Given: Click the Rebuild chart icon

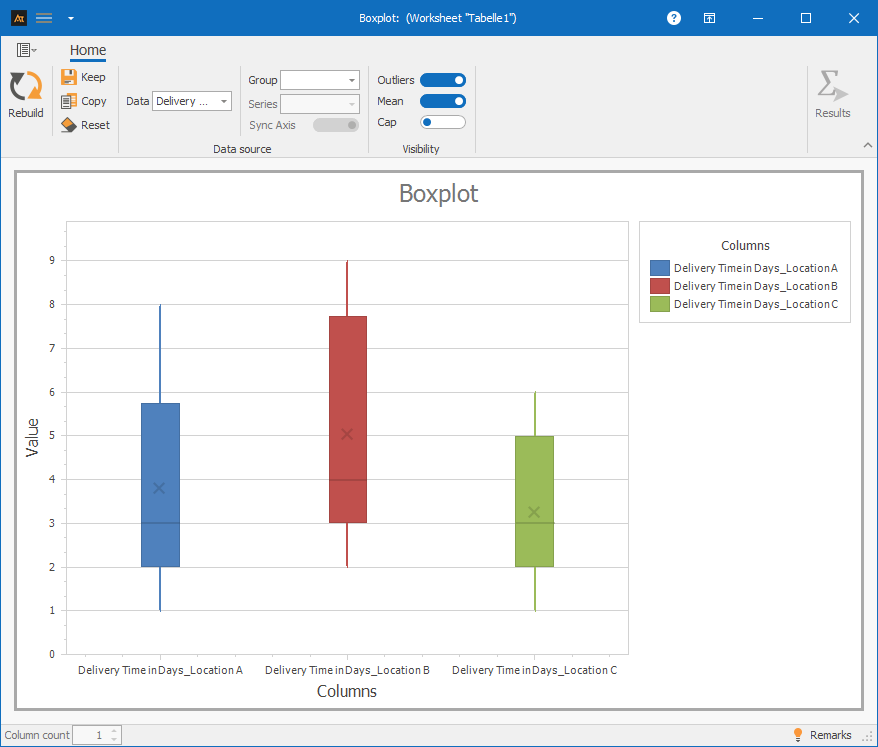Looking at the screenshot, I should click(25, 88).
